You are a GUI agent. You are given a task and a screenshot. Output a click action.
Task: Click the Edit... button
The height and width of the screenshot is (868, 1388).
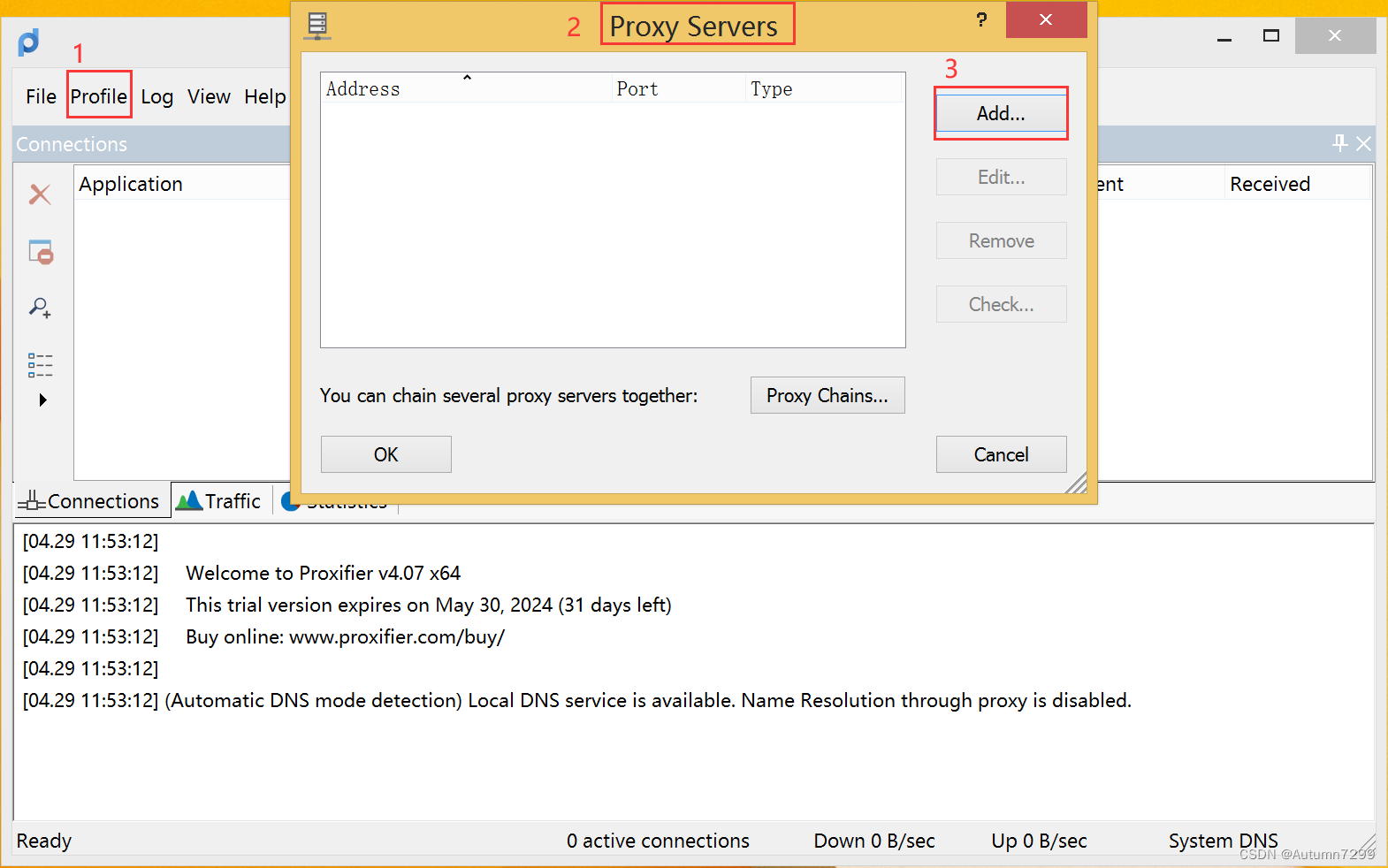tap(1001, 177)
